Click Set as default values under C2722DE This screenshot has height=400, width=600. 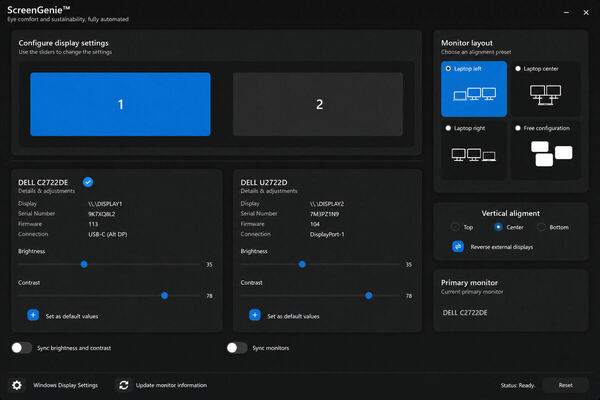[72, 316]
